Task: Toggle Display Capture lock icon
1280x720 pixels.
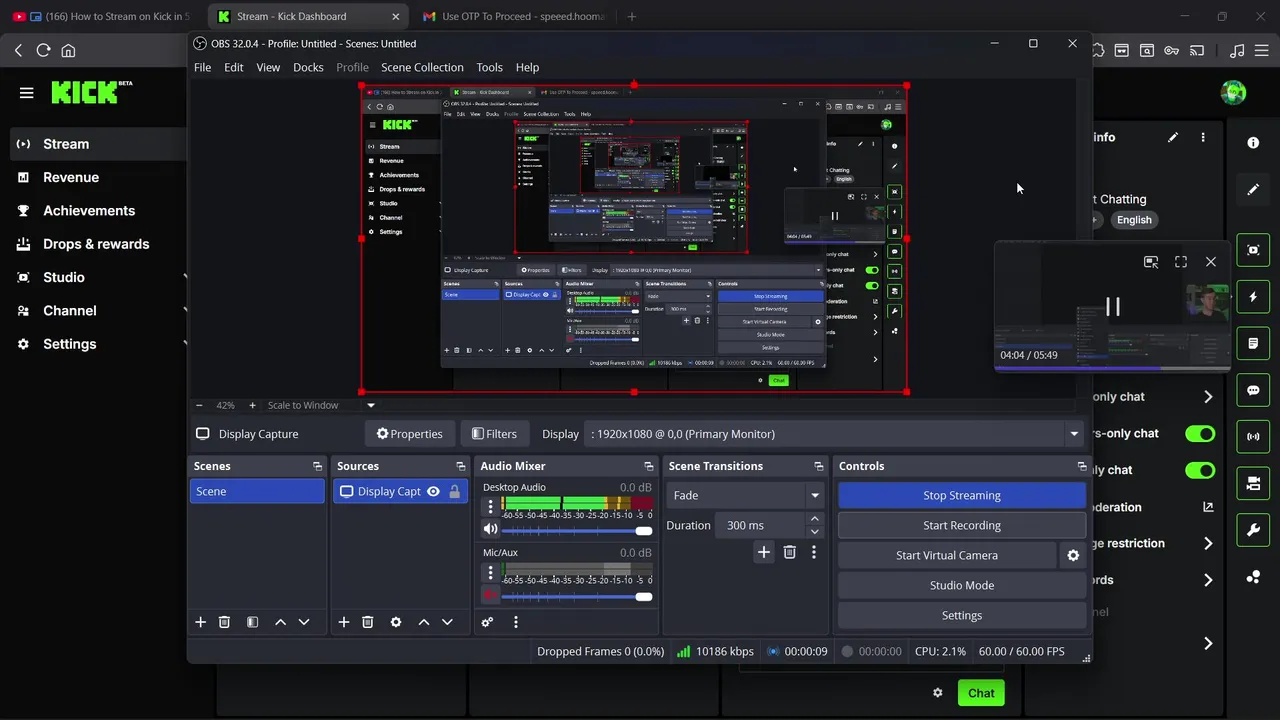Action: click(455, 491)
